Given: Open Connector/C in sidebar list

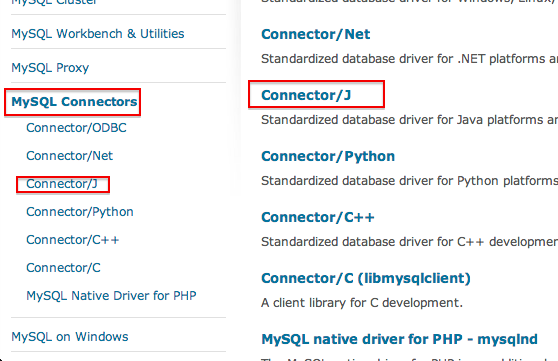Looking at the screenshot, I should click(63, 268).
